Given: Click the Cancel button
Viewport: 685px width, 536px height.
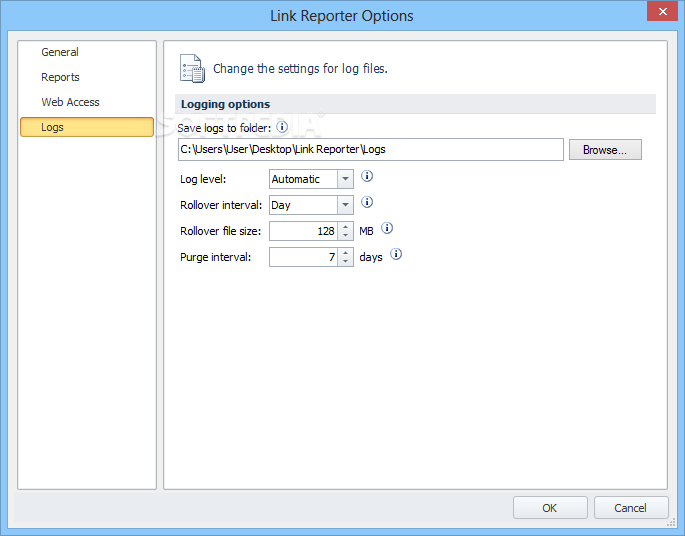Looking at the screenshot, I should (630, 508).
